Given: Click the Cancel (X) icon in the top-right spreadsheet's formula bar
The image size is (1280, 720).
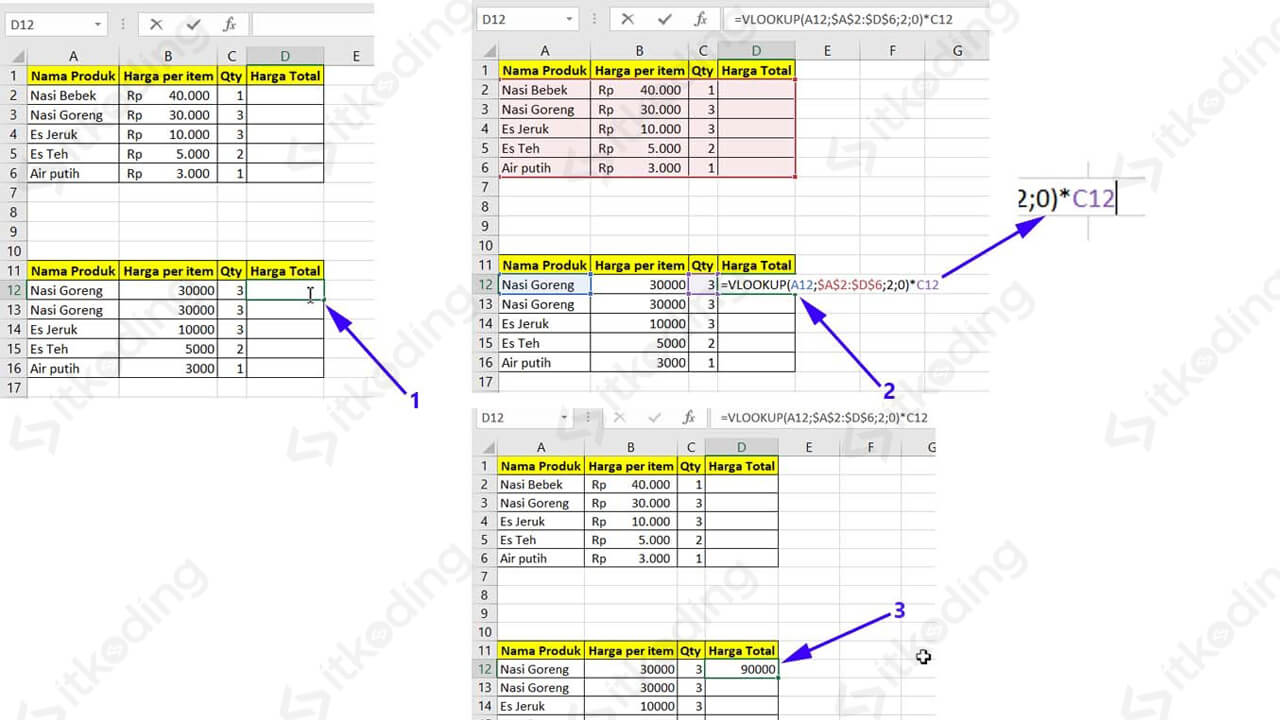Looking at the screenshot, I should [x=627, y=19].
